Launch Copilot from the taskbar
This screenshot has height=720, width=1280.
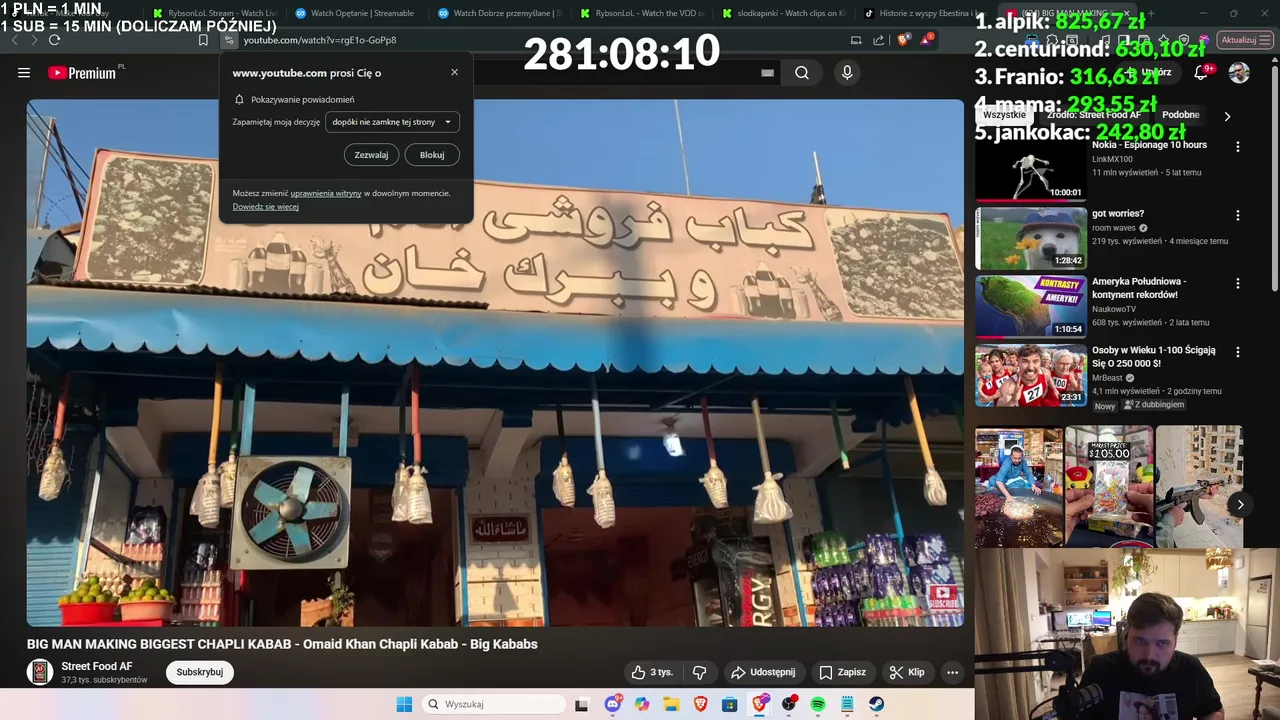click(642, 704)
